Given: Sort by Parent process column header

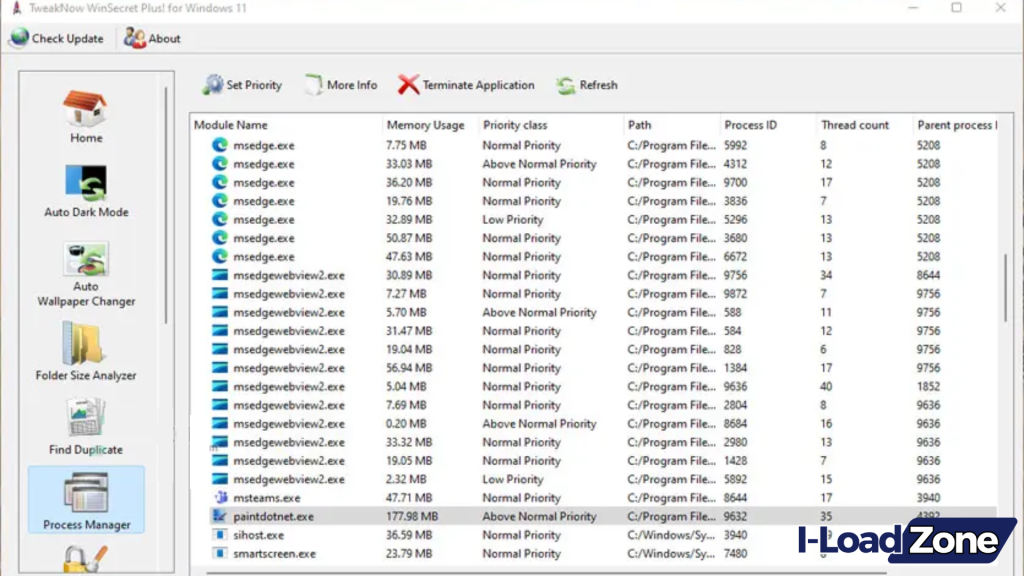Looking at the screenshot, I should (x=955, y=125).
